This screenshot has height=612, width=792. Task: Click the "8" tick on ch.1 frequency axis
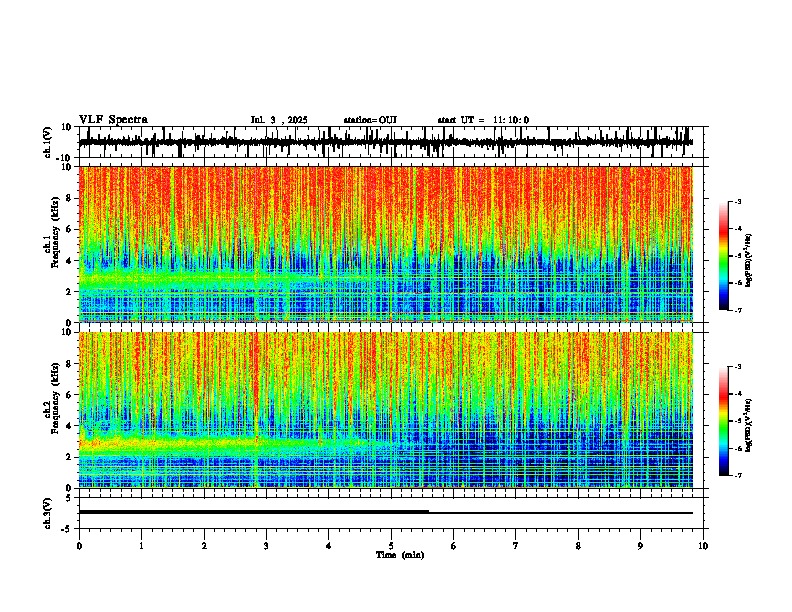click(69, 198)
